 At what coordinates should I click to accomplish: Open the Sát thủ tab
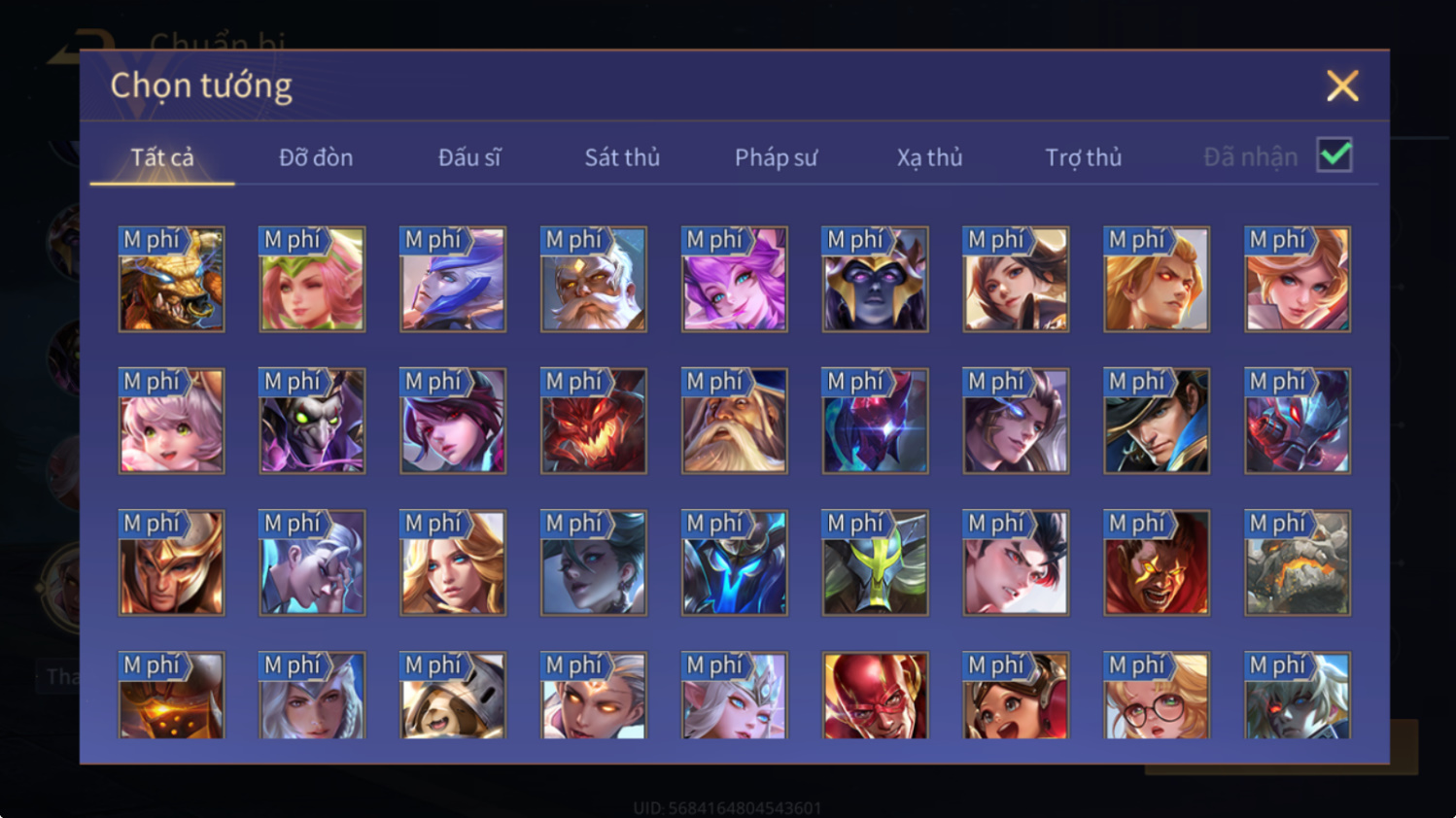622,157
